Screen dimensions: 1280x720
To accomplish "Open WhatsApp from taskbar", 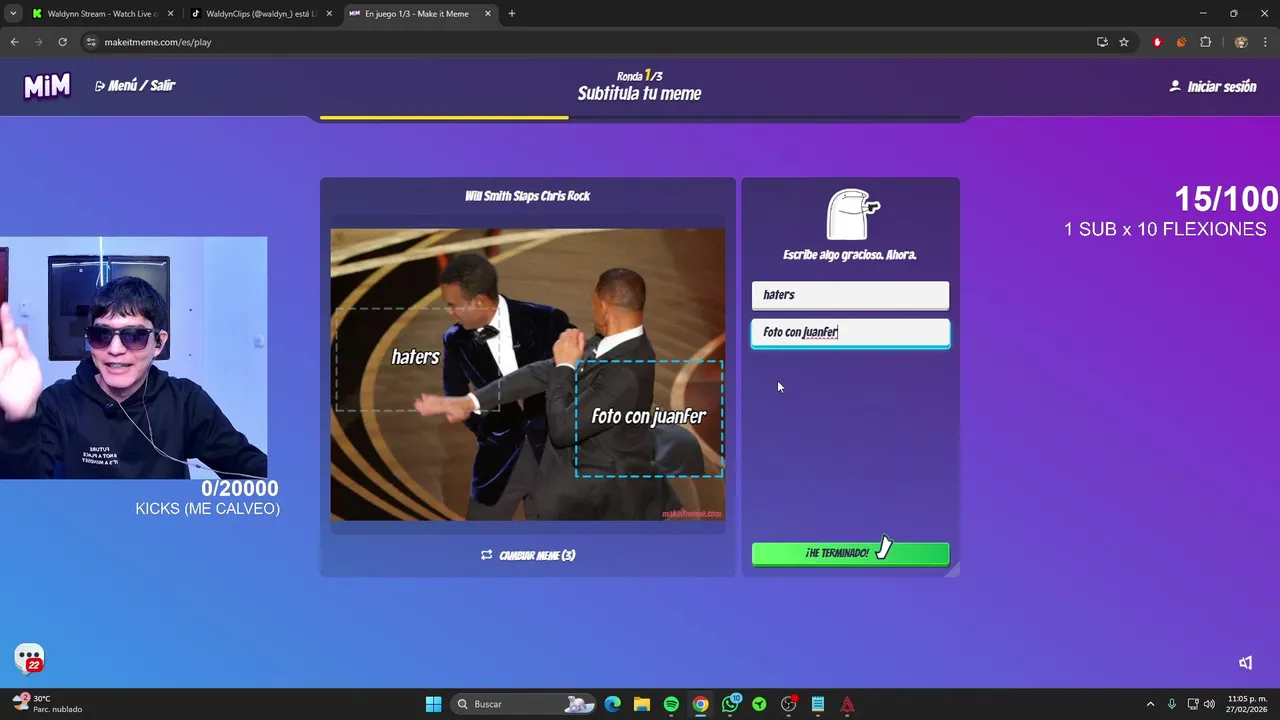I will (730, 704).
